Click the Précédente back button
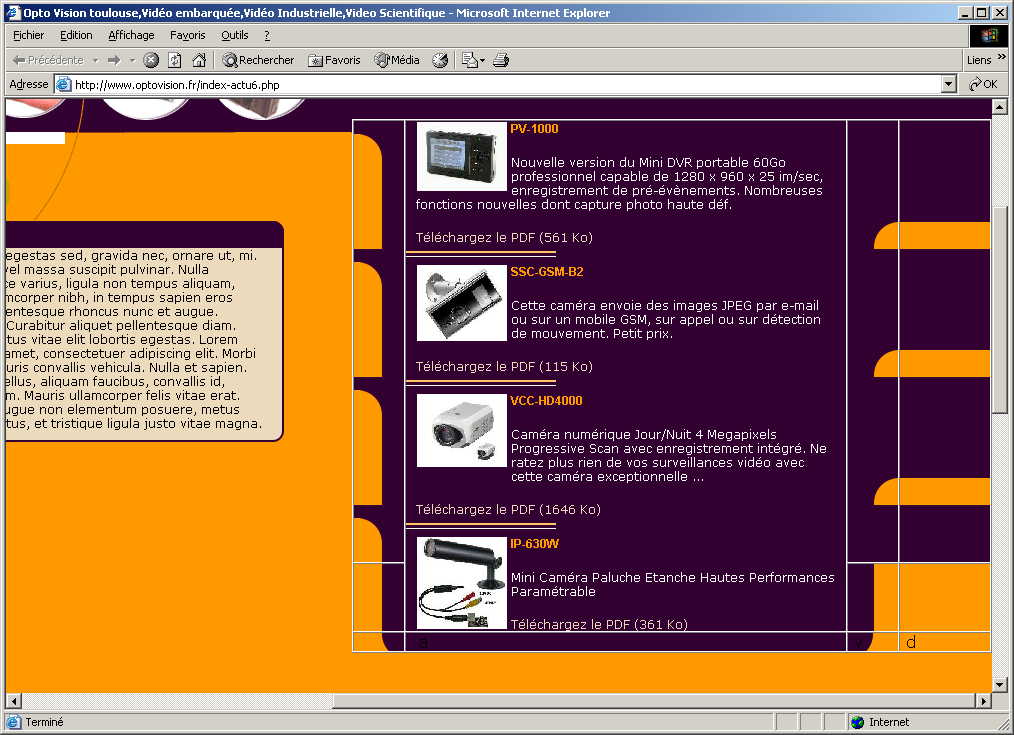 click(48, 60)
